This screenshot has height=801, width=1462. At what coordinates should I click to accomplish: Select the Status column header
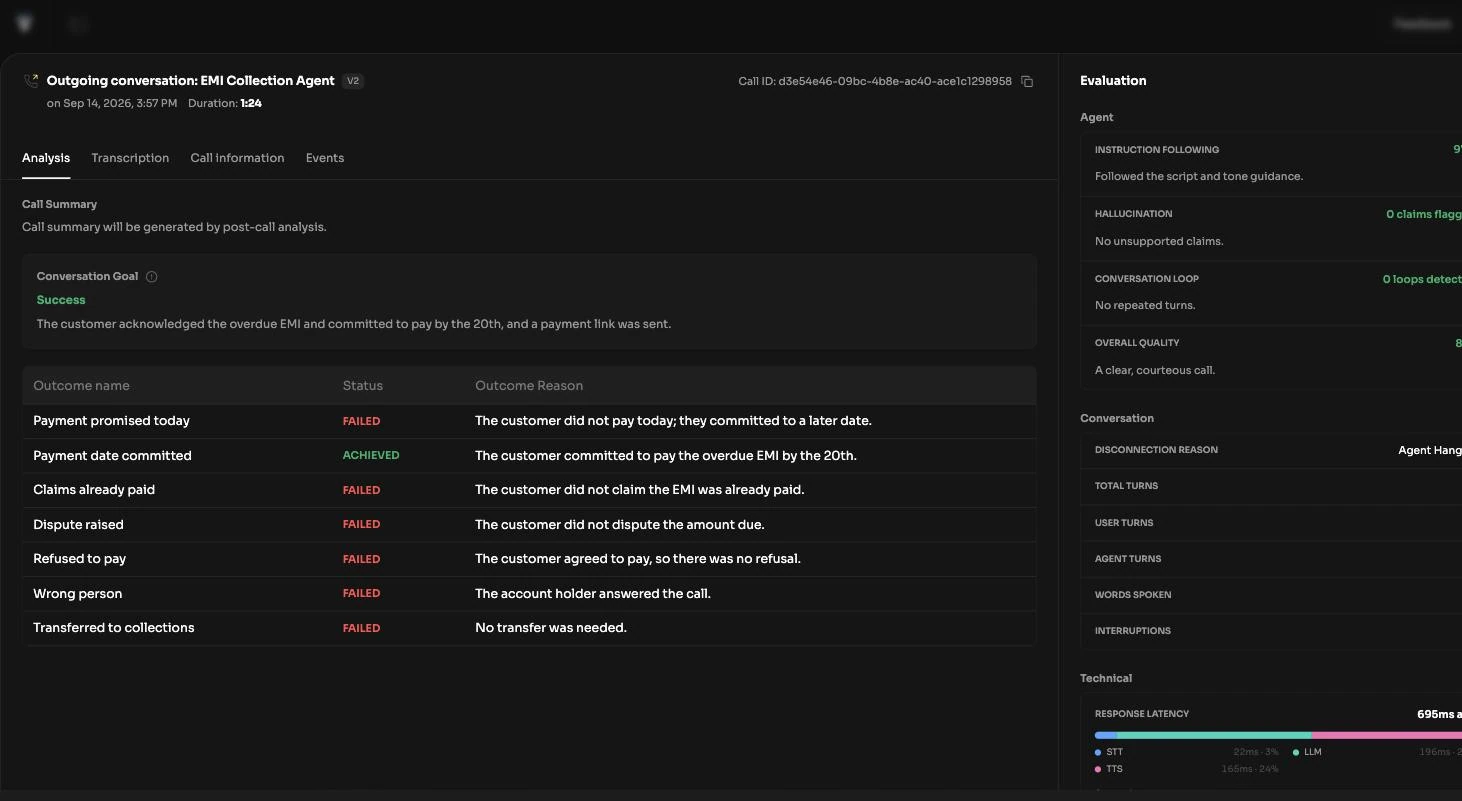pos(363,386)
